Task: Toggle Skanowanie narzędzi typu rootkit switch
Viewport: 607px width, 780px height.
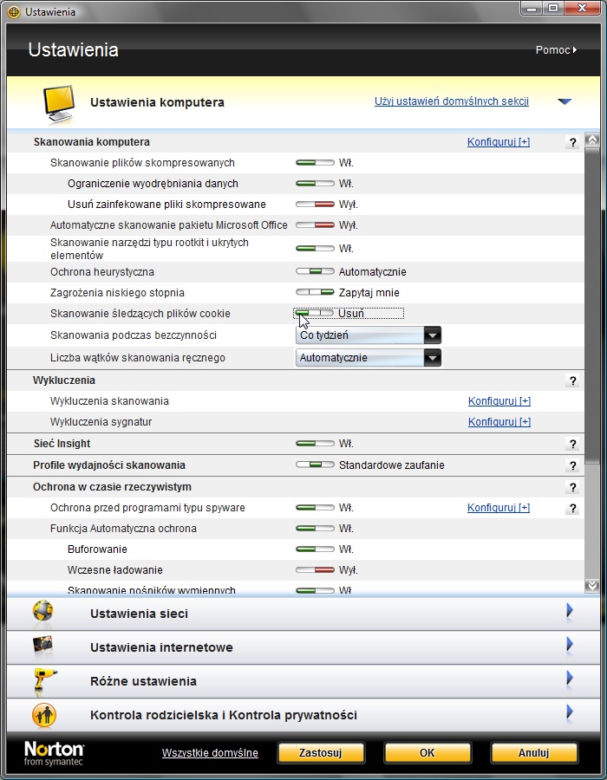Action: (315, 248)
